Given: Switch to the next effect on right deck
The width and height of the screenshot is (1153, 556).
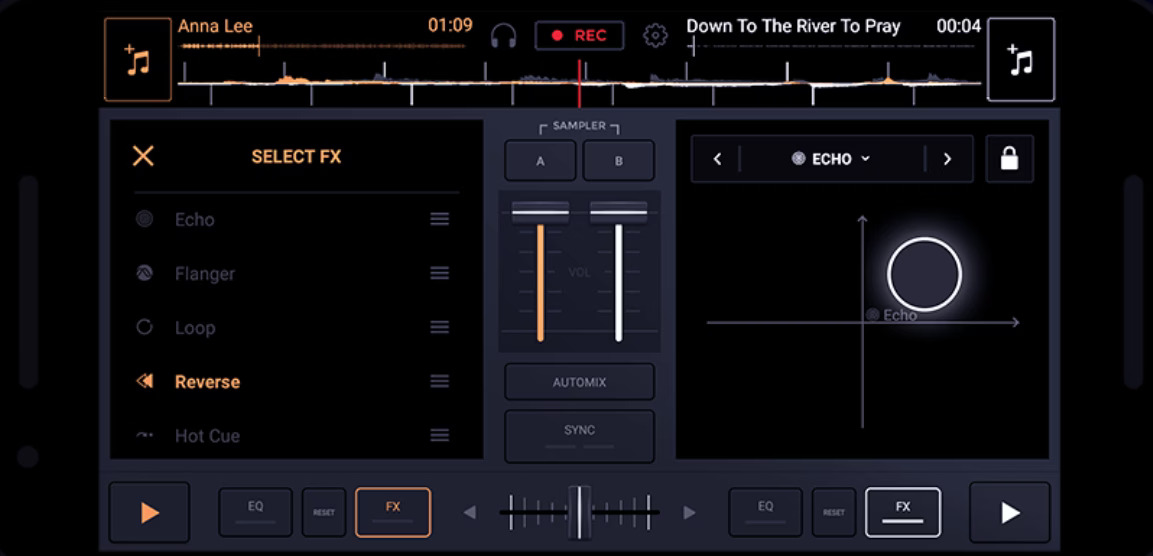Looking at the screenshot, I should [947, 159].
